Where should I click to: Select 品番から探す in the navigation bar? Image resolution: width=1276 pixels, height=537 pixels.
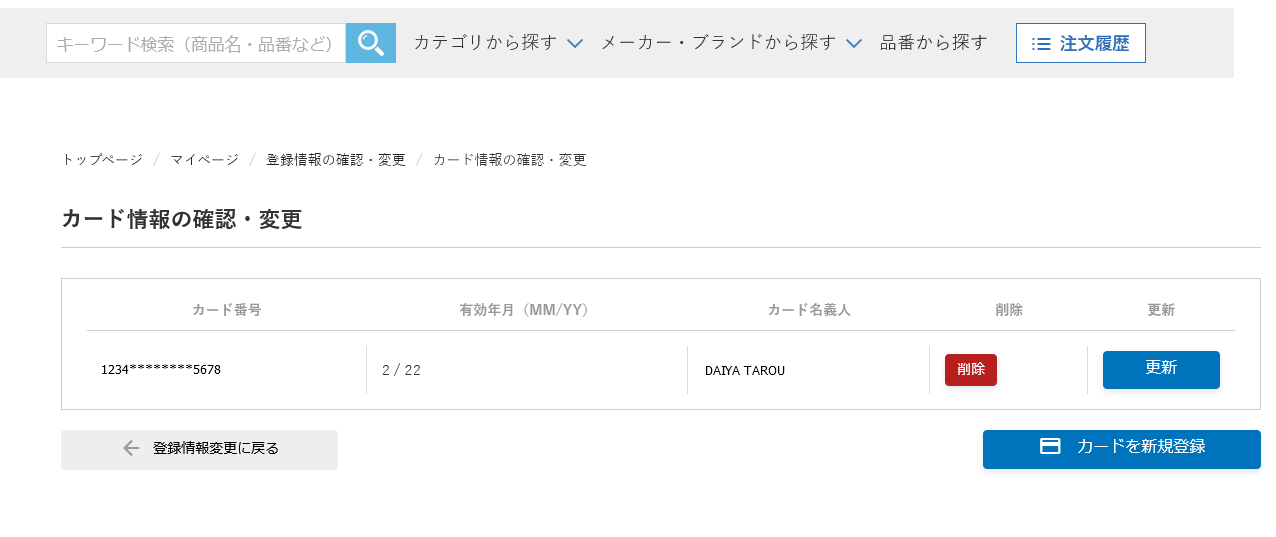coord(934,43)
